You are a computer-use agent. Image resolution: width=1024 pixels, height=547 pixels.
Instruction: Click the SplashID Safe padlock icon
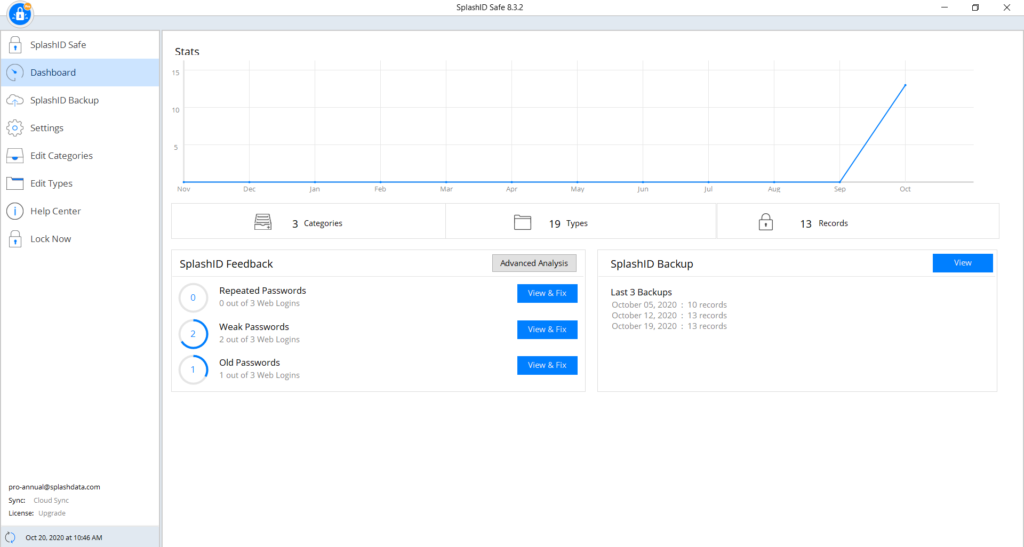pyautogui.click(x=15, y=45)
